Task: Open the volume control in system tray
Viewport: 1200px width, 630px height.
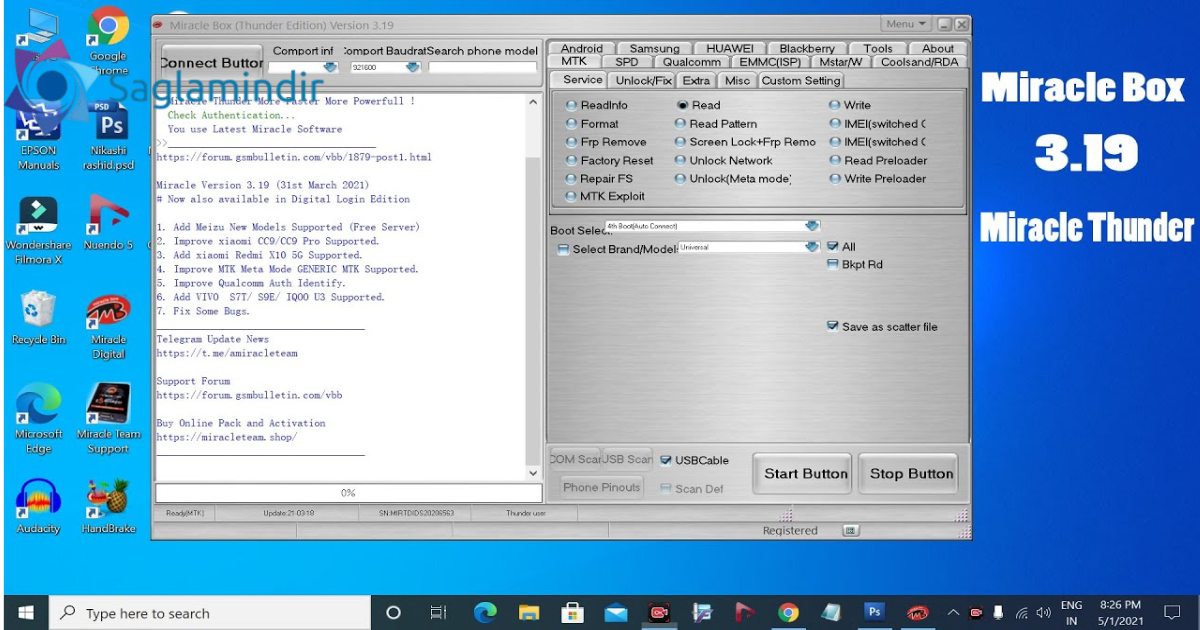Action: click(x=1043, y=612)
